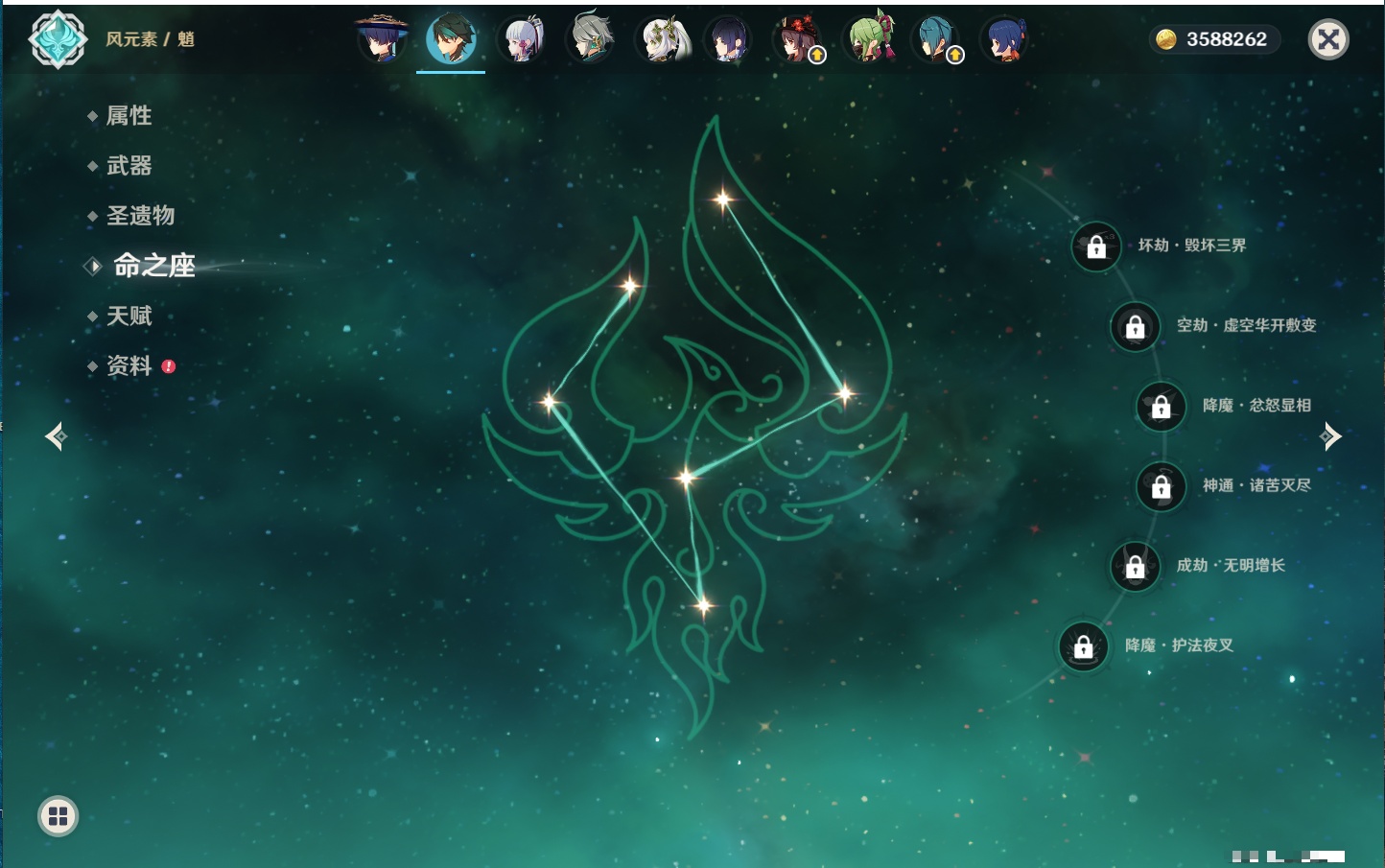Pick the teal-haired avatar with the upgrade arrow
1385x868 pixels.
pyautogui.click(x=937, y=39)
